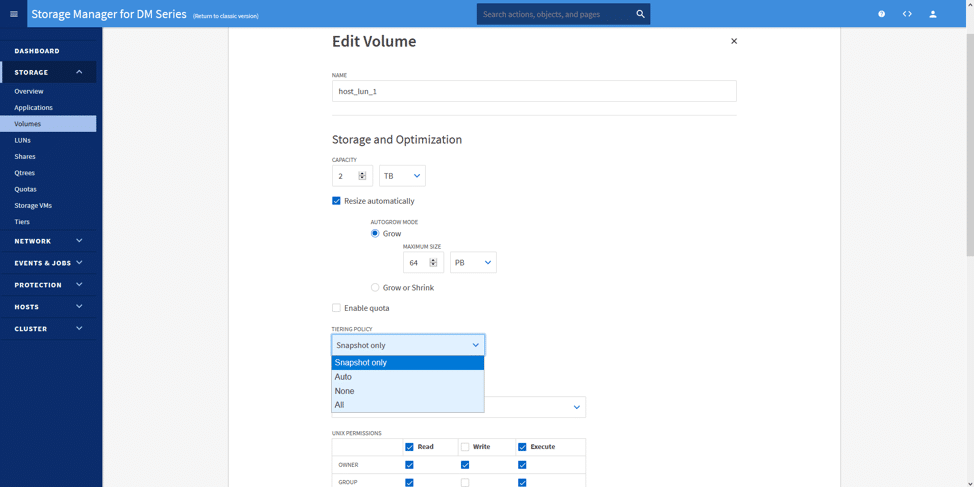Select the Grow autogrow mode
The width and height of the screenshot is (974, 487).
tap(375, 234)
